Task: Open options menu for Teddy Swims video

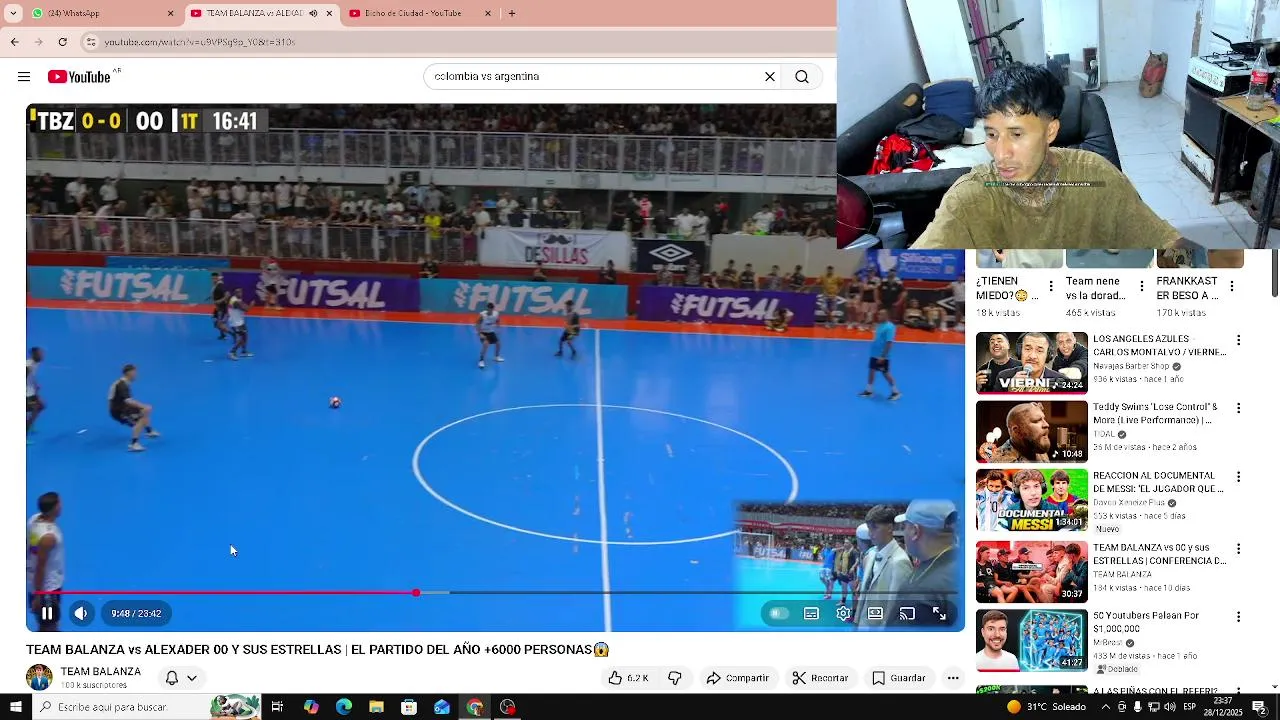Action: click(x=1238, y=409)
